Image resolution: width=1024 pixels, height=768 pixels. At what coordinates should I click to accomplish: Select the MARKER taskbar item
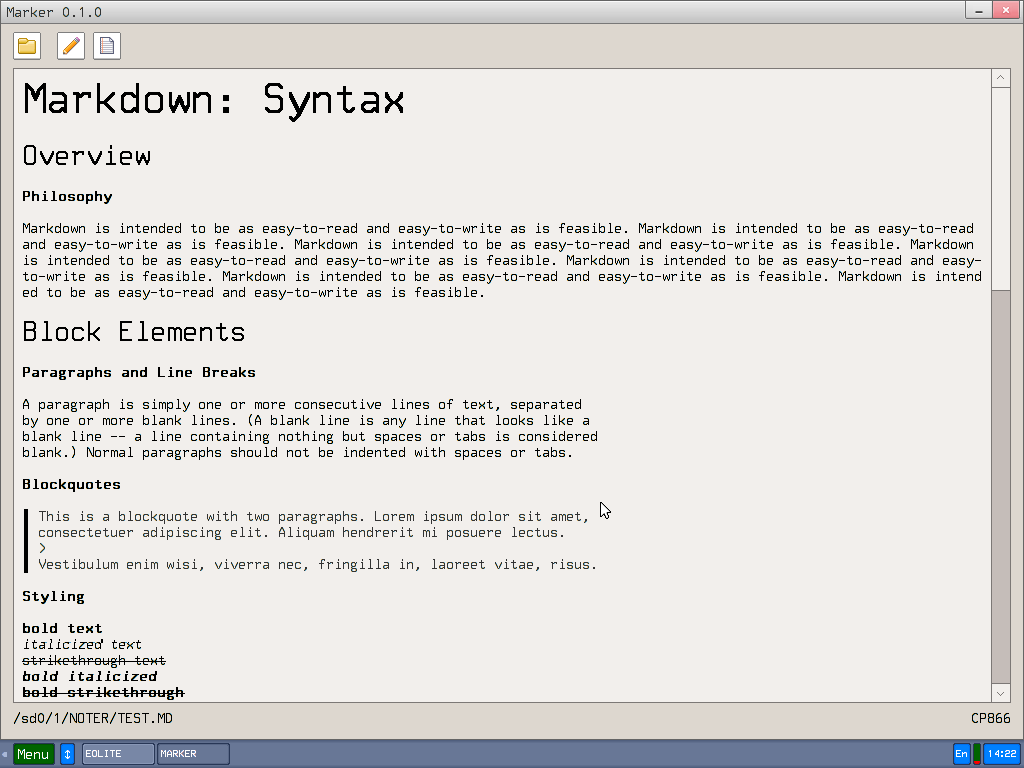click(x=193, y=754)
